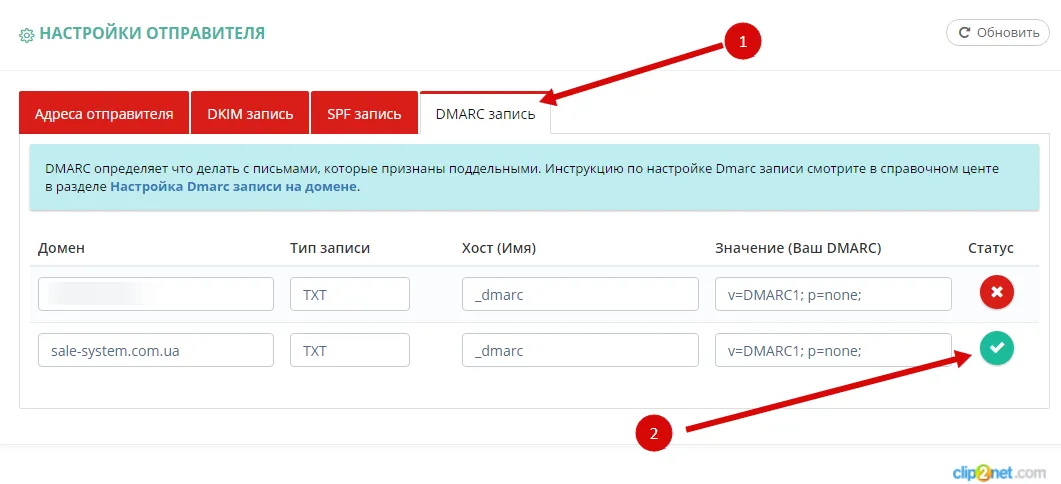Click the green checkmark status icon
The height and width of the screenshot is (484, 1061).
pyautogui.click(x=996, y=349)
